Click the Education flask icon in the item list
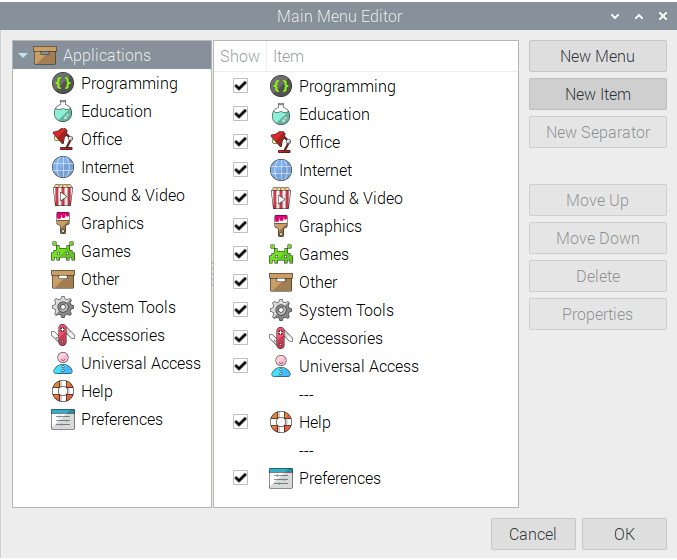This screenshot has width=677, height=560. (281, 114)
